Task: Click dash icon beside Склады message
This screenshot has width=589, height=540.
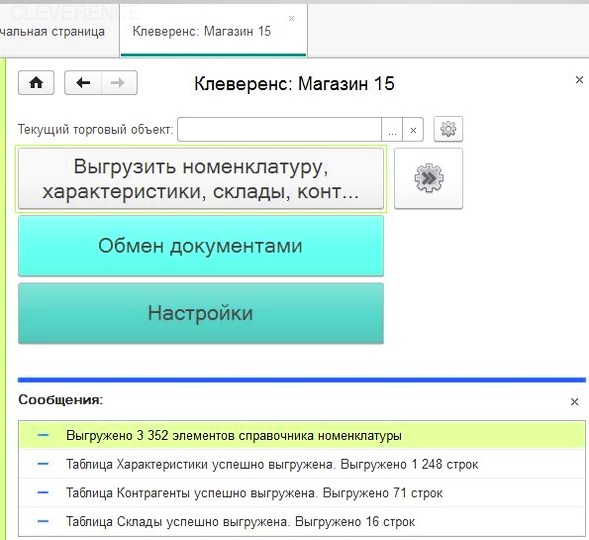Action: 43,521
